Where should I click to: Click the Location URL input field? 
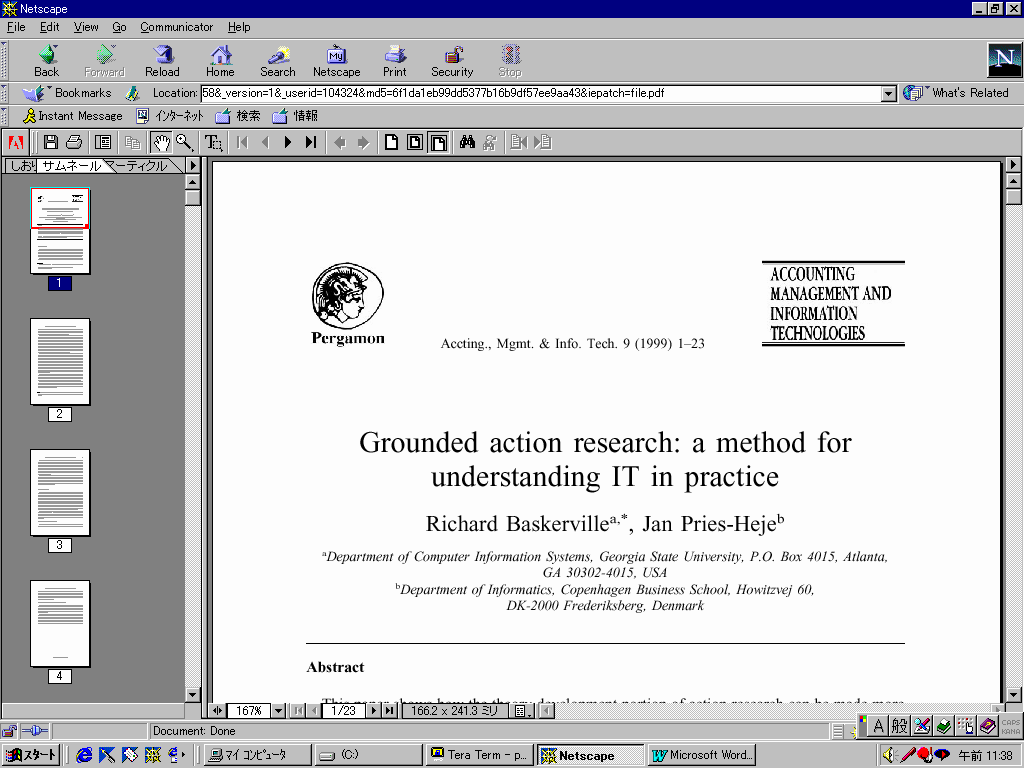[541, 93]
